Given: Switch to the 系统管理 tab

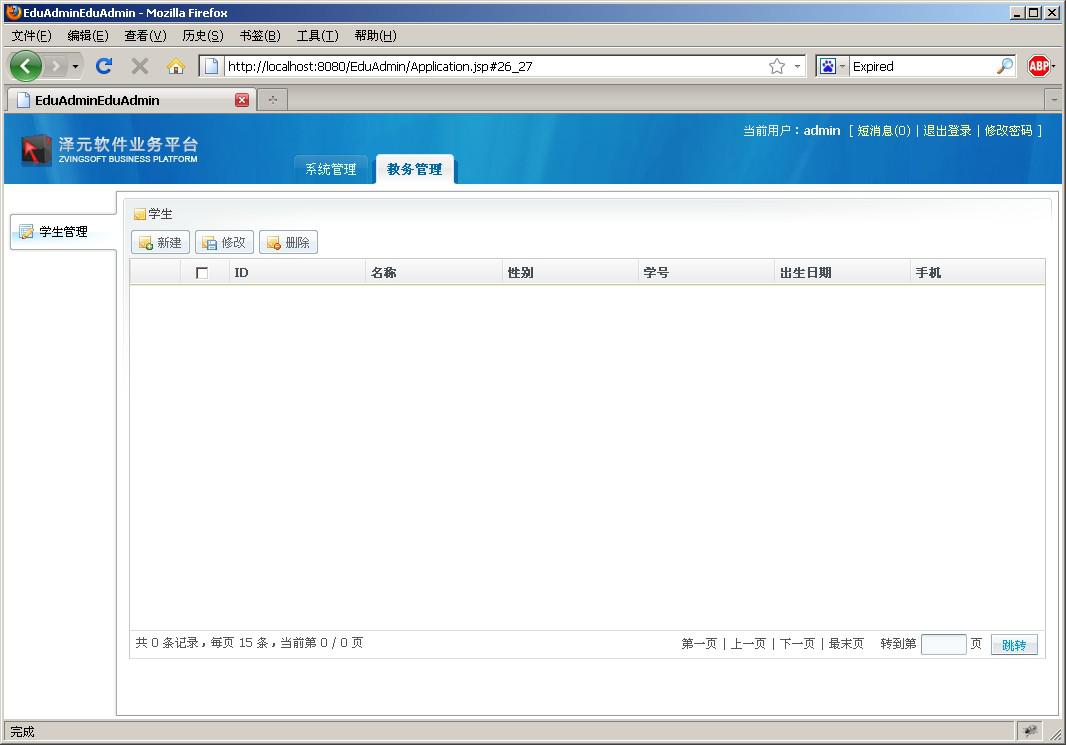Looking at the screenshot, I should click(331, 169).
